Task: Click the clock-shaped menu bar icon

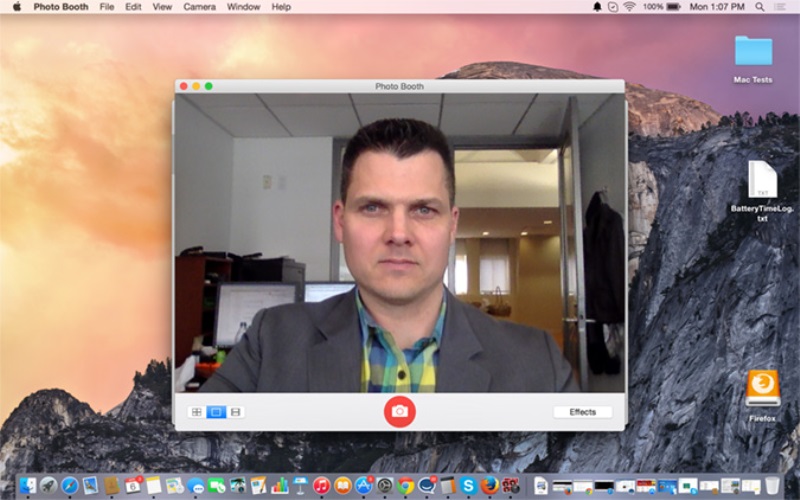Action: pyautogui.click(x=613, y=7)
